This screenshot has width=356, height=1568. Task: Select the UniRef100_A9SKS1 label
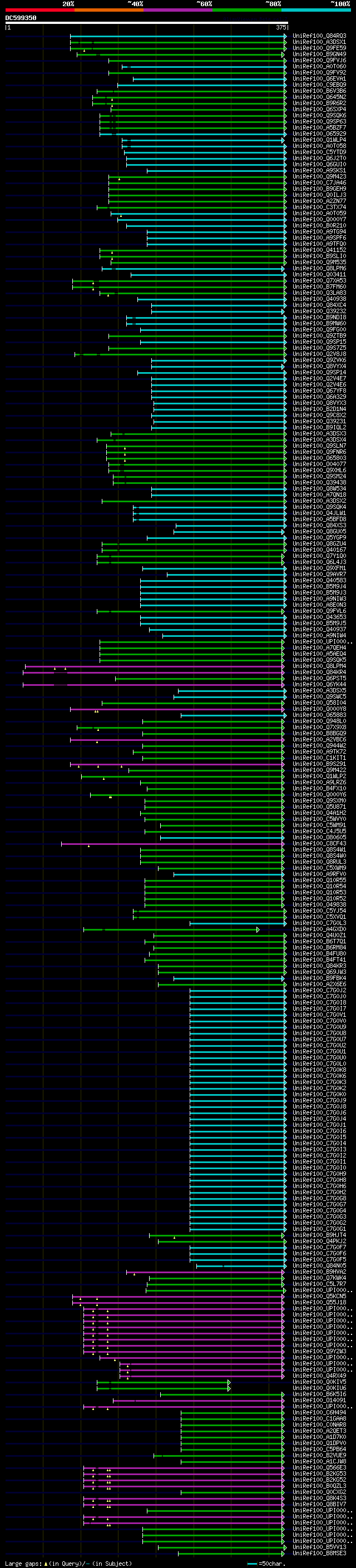point(319,170)
